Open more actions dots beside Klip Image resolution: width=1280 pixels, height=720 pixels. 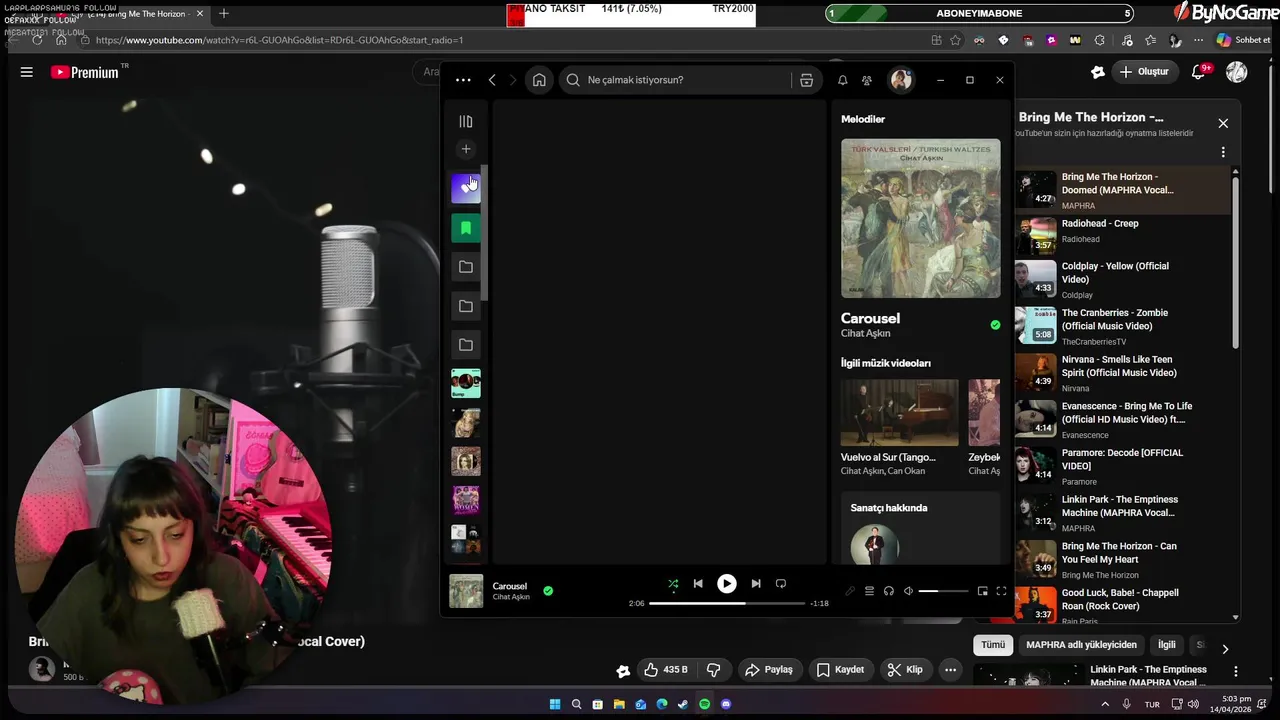[x=951, y=670]
